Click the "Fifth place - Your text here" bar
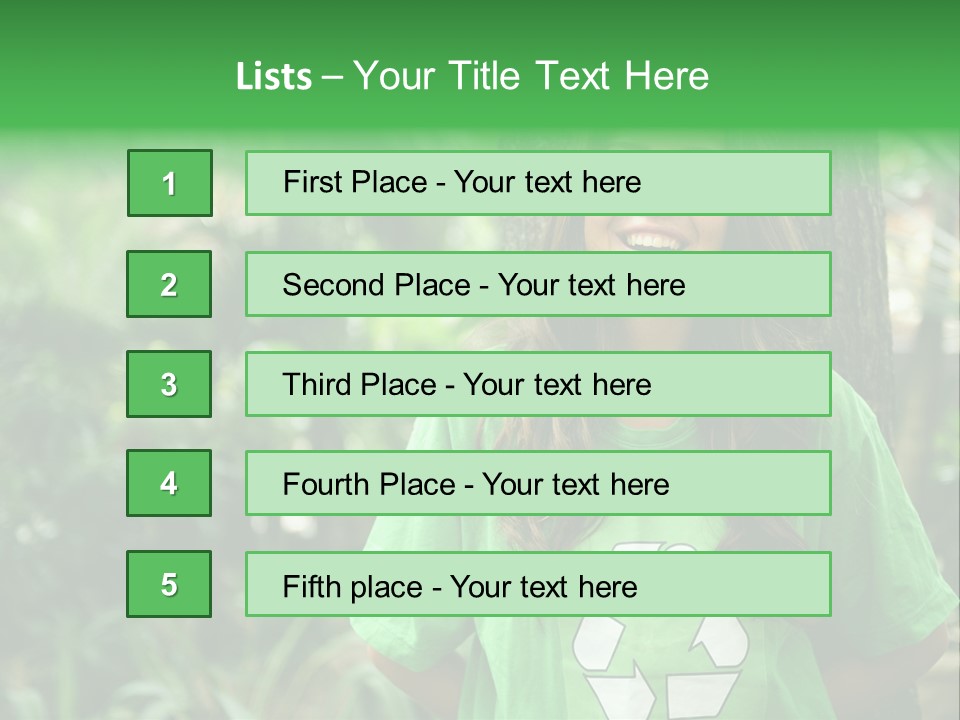This screenshot has width=960, height=720. [538, 585]
